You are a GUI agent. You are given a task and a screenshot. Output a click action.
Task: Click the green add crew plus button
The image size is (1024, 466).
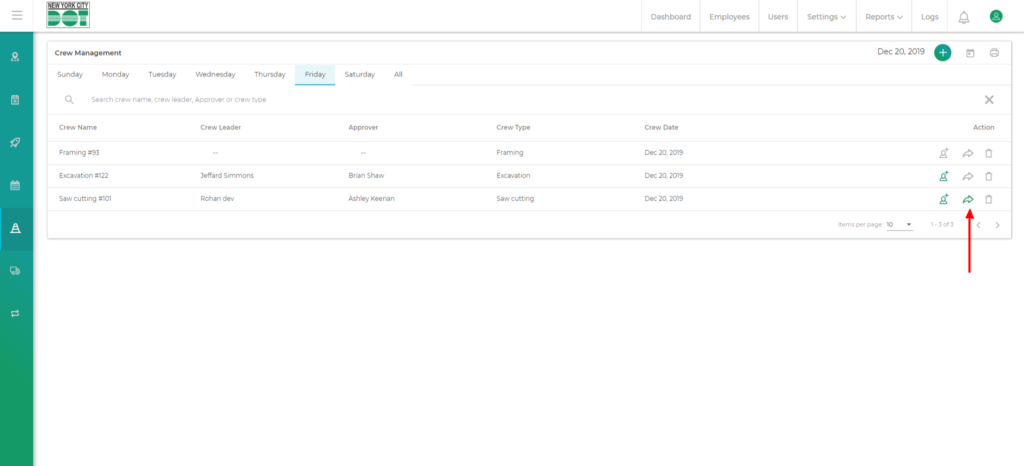(x=942, y=52)
